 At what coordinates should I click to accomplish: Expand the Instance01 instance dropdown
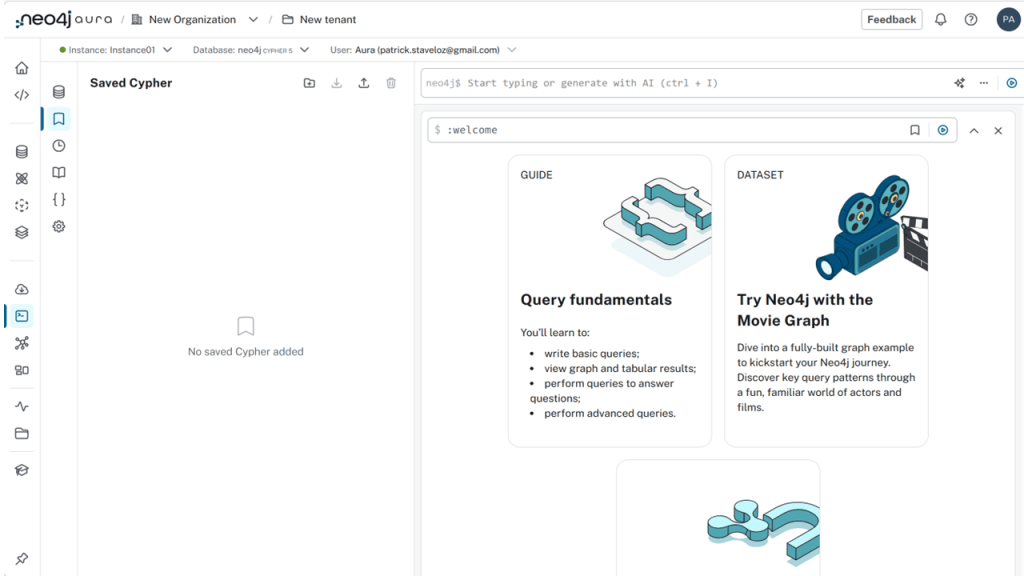point(167,49)
